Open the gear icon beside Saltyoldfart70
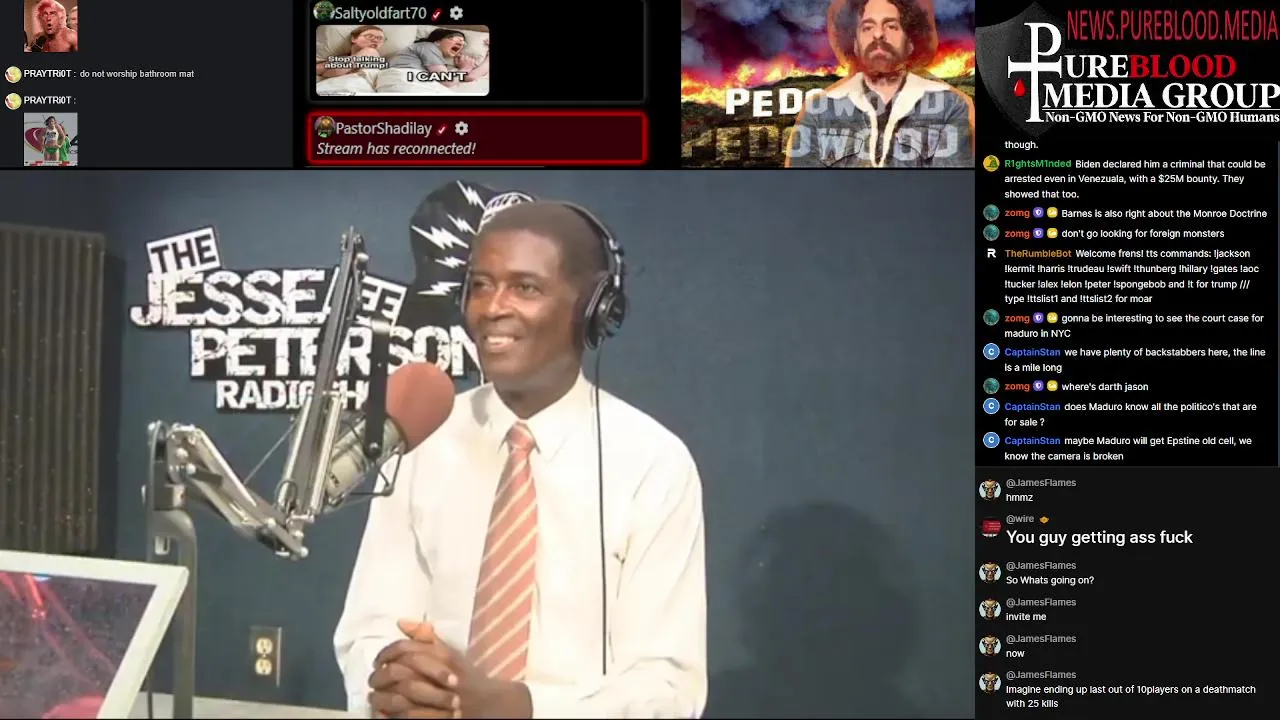 (456, 13)
